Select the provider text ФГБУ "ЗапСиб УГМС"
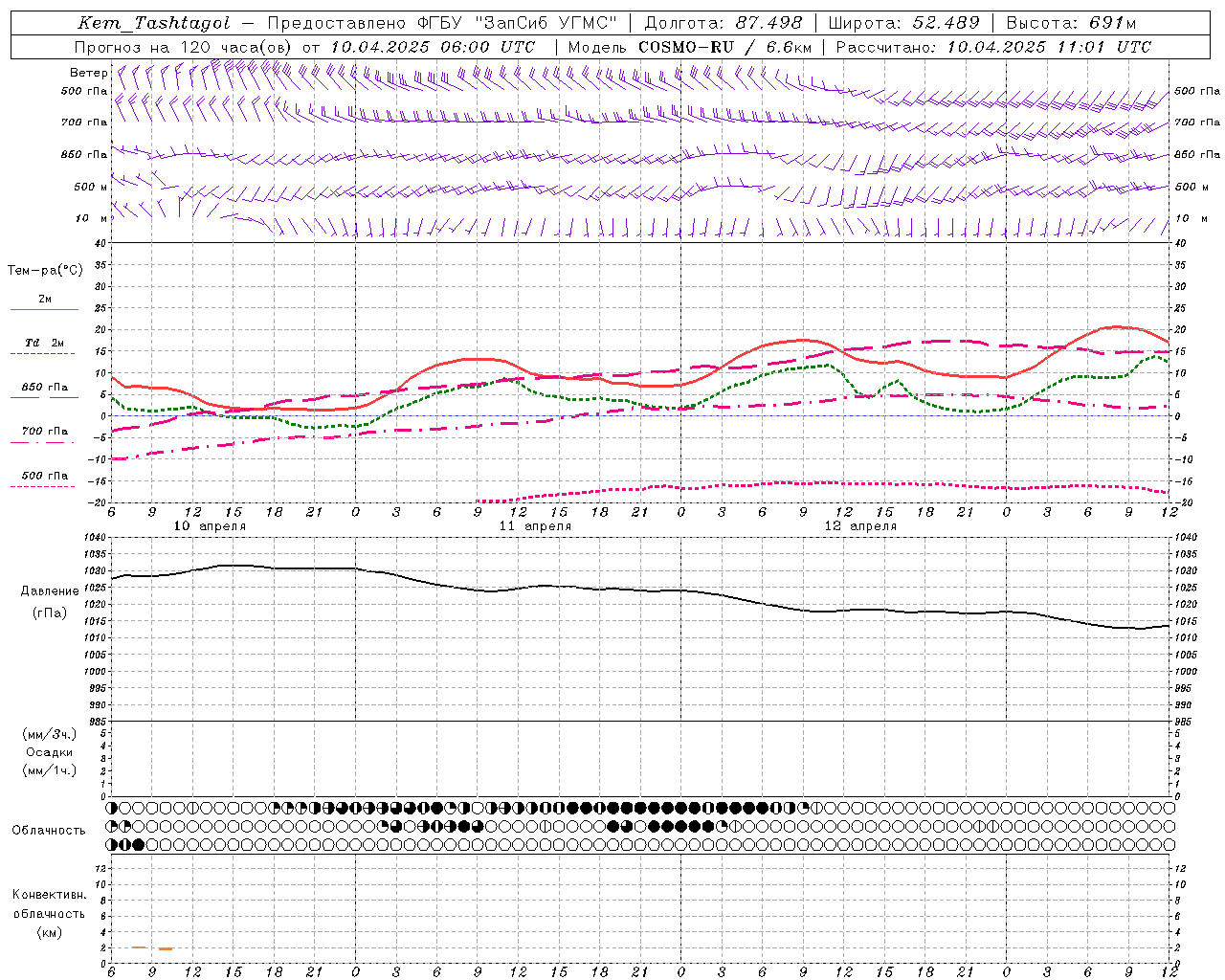 (x=518, y=23)
